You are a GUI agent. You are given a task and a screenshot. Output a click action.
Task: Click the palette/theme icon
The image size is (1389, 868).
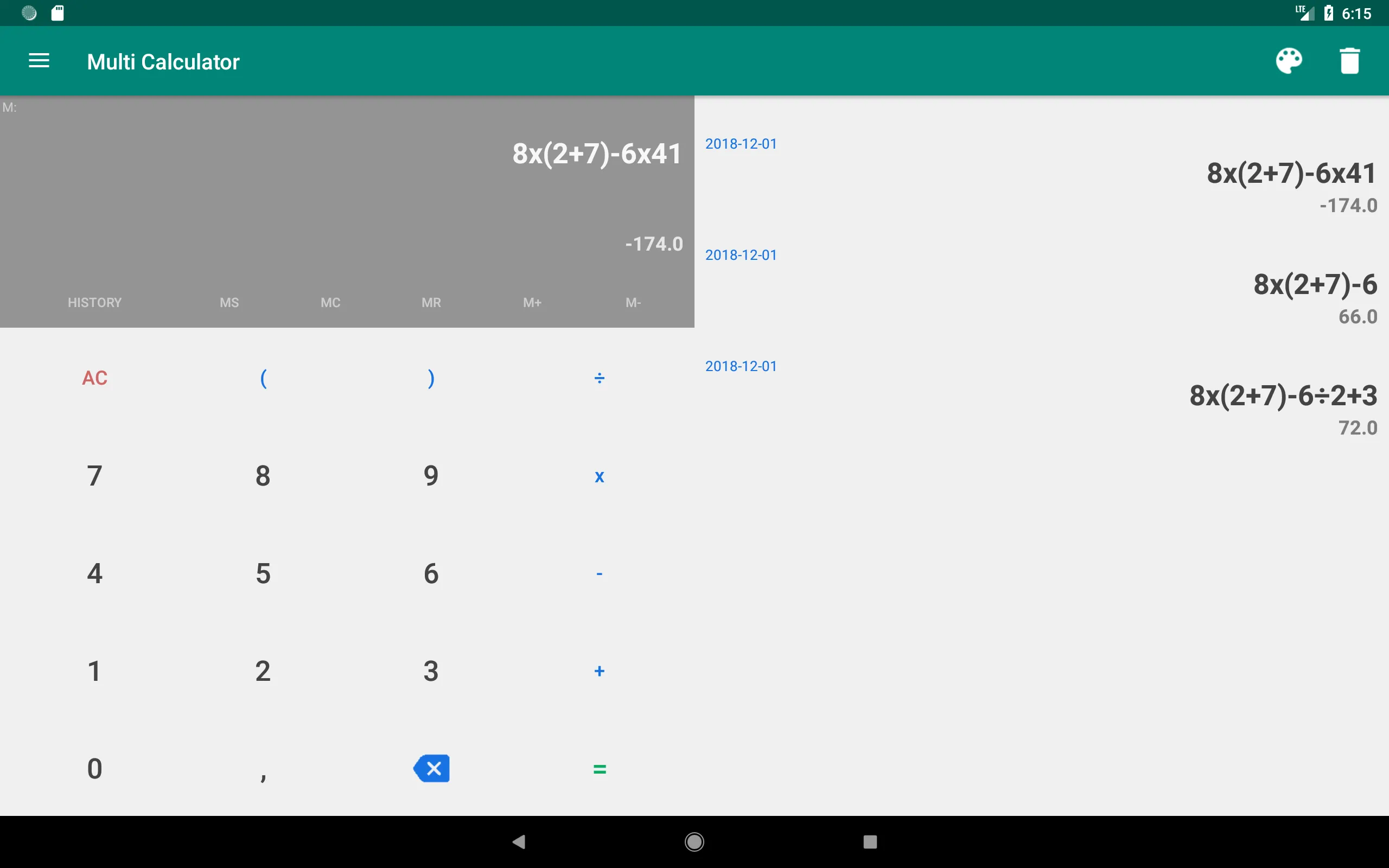(1289, 62)
